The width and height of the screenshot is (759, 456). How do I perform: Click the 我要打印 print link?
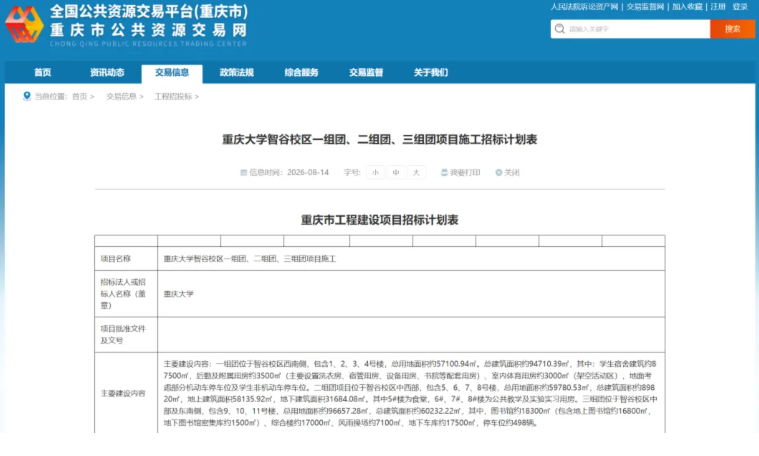[x=465, y=172]
